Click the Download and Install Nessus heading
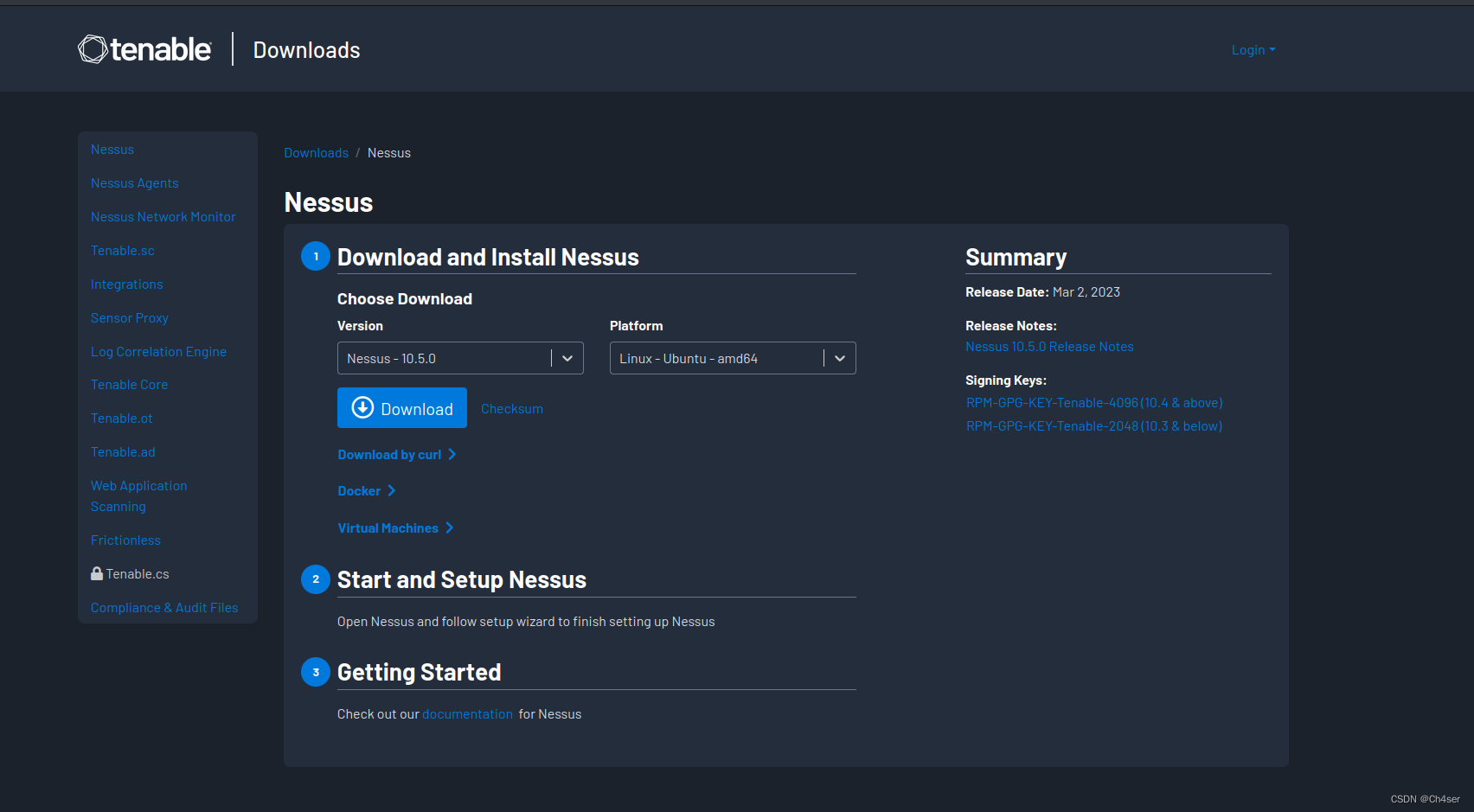This screenshot has height=812, width=1474. point(488,257)
